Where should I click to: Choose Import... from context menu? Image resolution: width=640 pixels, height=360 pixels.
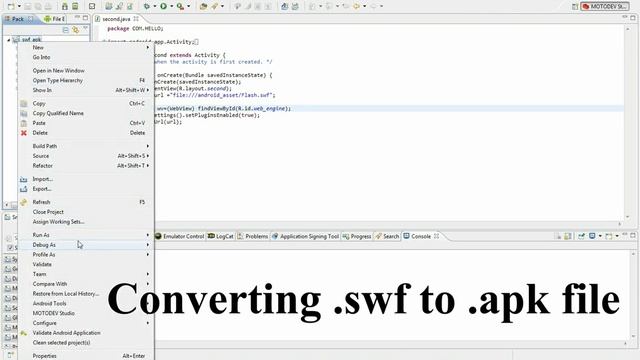tap(87, 179)
